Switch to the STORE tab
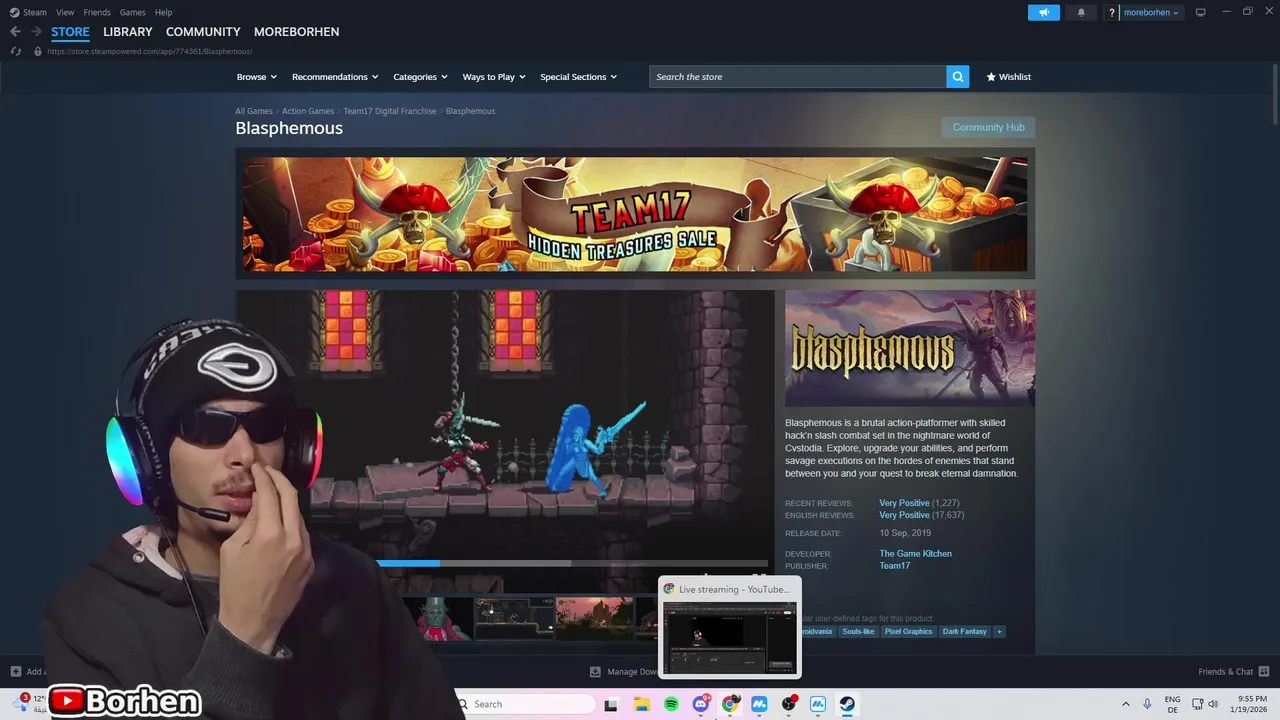Viewport: 1280px width, 720px height. click(70, 32)
